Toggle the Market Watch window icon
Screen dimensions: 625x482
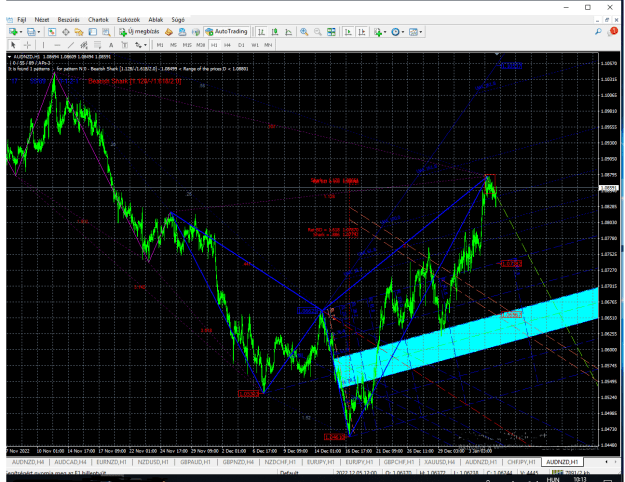[x=52, y=32]
